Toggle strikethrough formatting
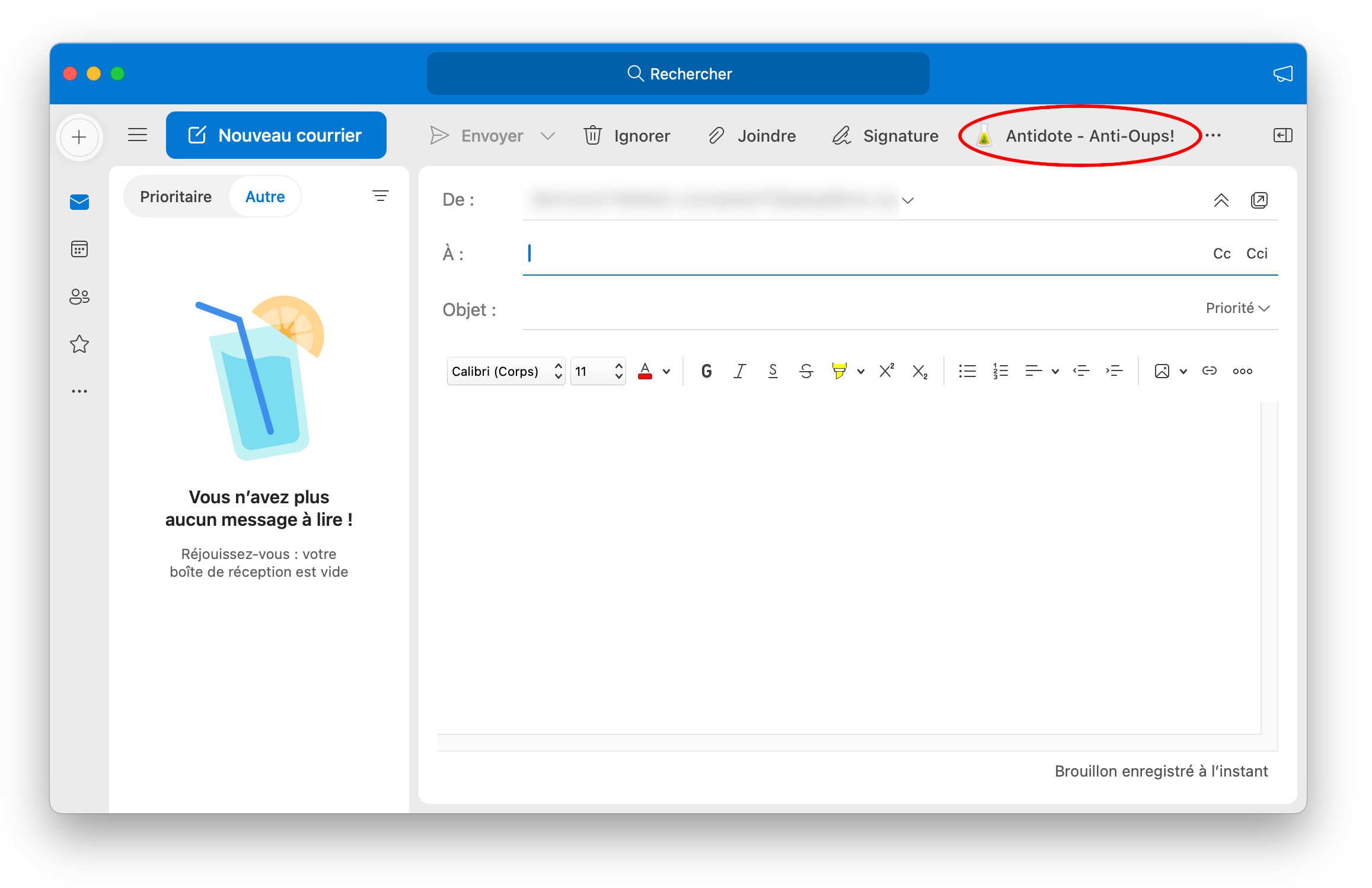 click(806, 371)
